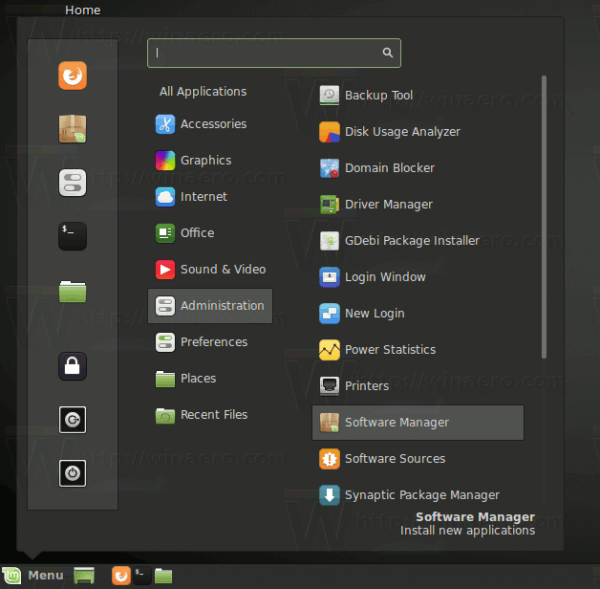The image size is (600, 589).
Task: Open Files from the panel launcher
Action: (x=163, y=576)
